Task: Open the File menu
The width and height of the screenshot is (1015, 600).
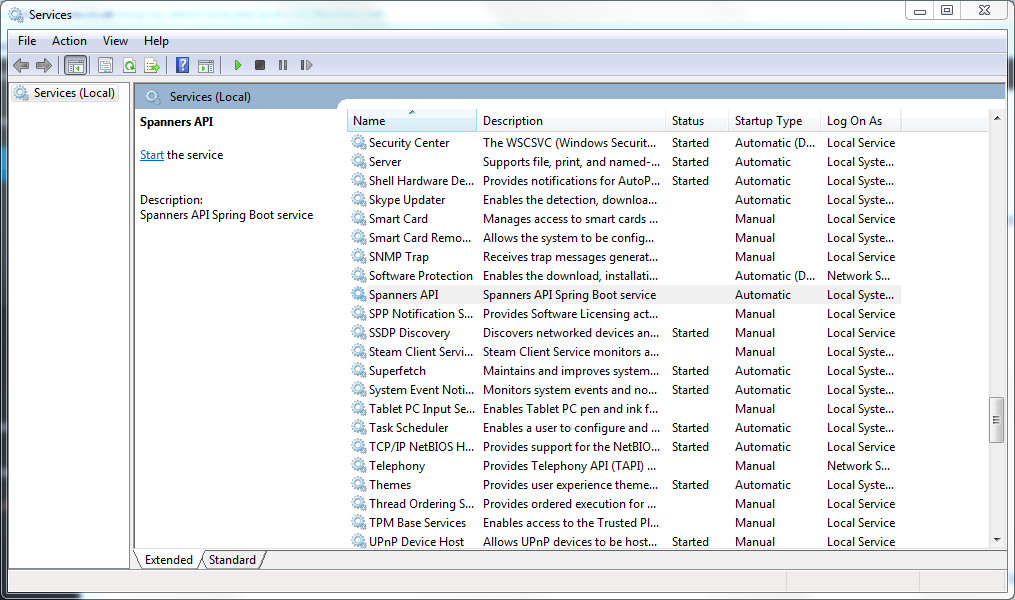Action: [27, 41]
